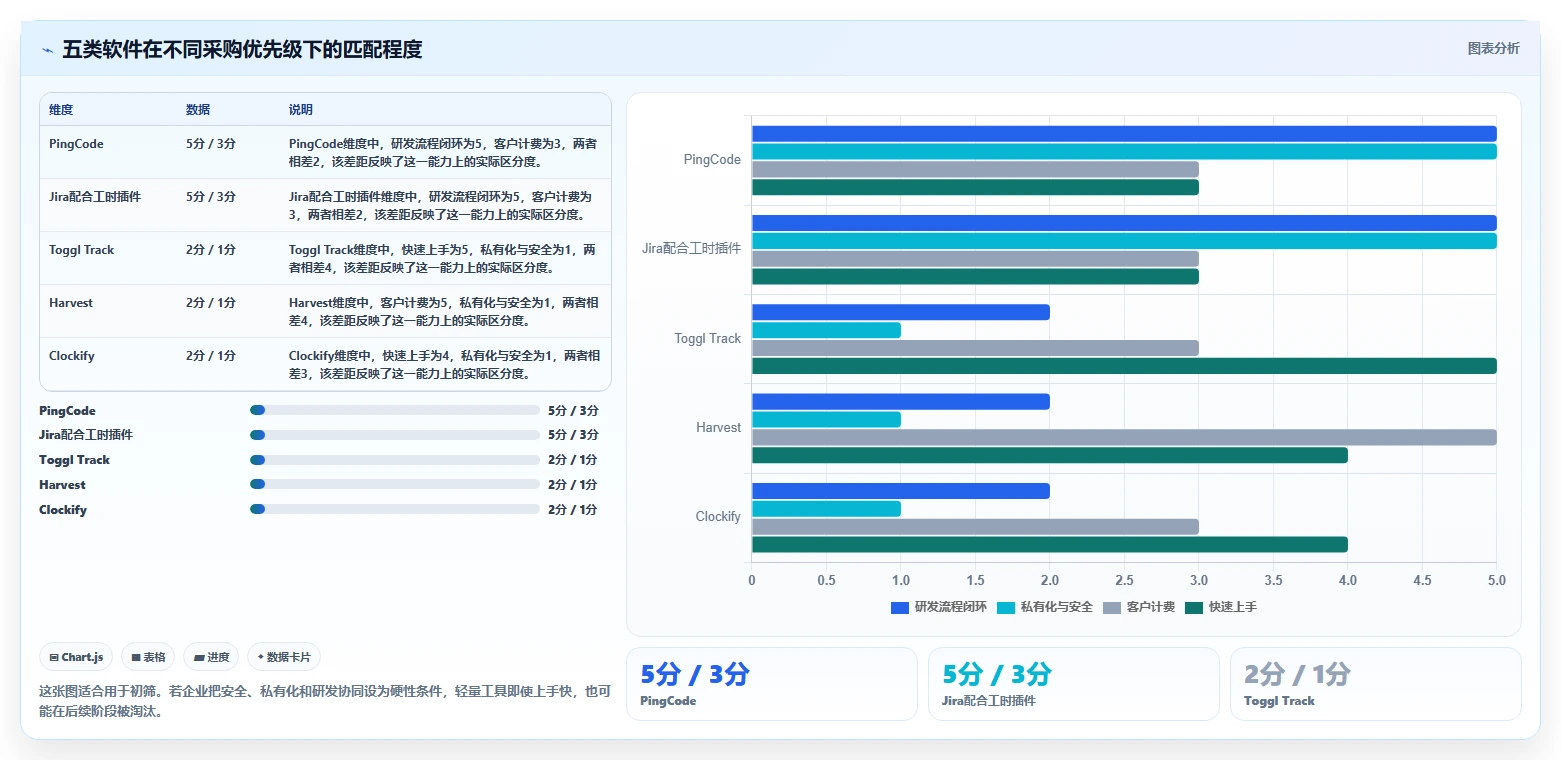The height and width of the screenshot is (760, 1561).
Task: Open the Jira配合工时插件 data card
Action: 1074,684
